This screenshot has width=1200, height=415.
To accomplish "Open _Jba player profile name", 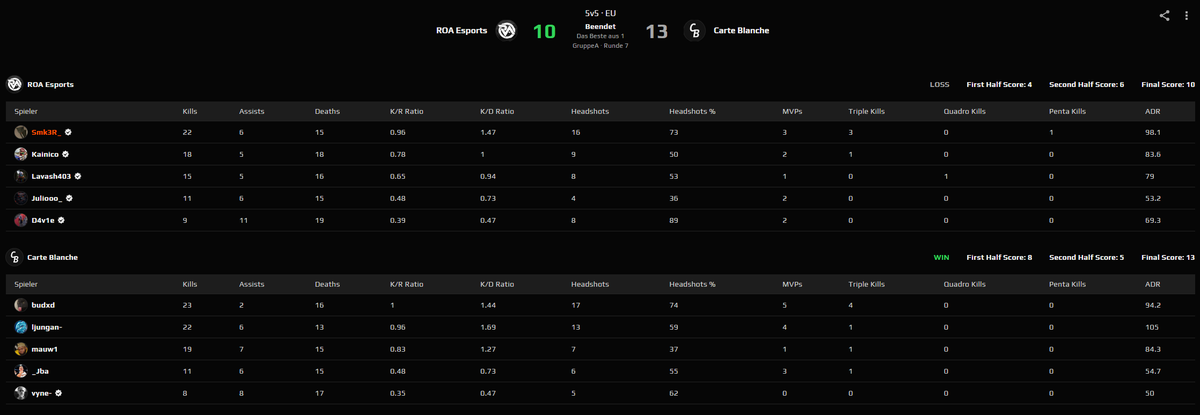I will tap(41, 371).
